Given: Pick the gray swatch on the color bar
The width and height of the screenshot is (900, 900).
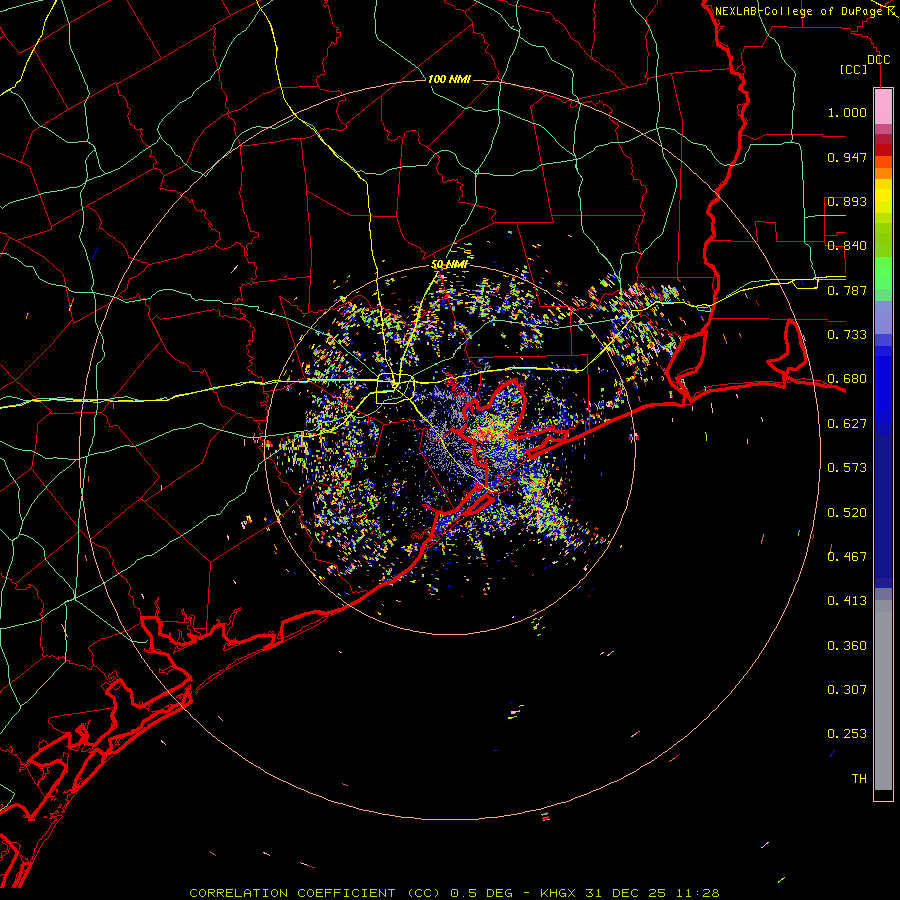Looking at the screenshot, I should point(883,695).
